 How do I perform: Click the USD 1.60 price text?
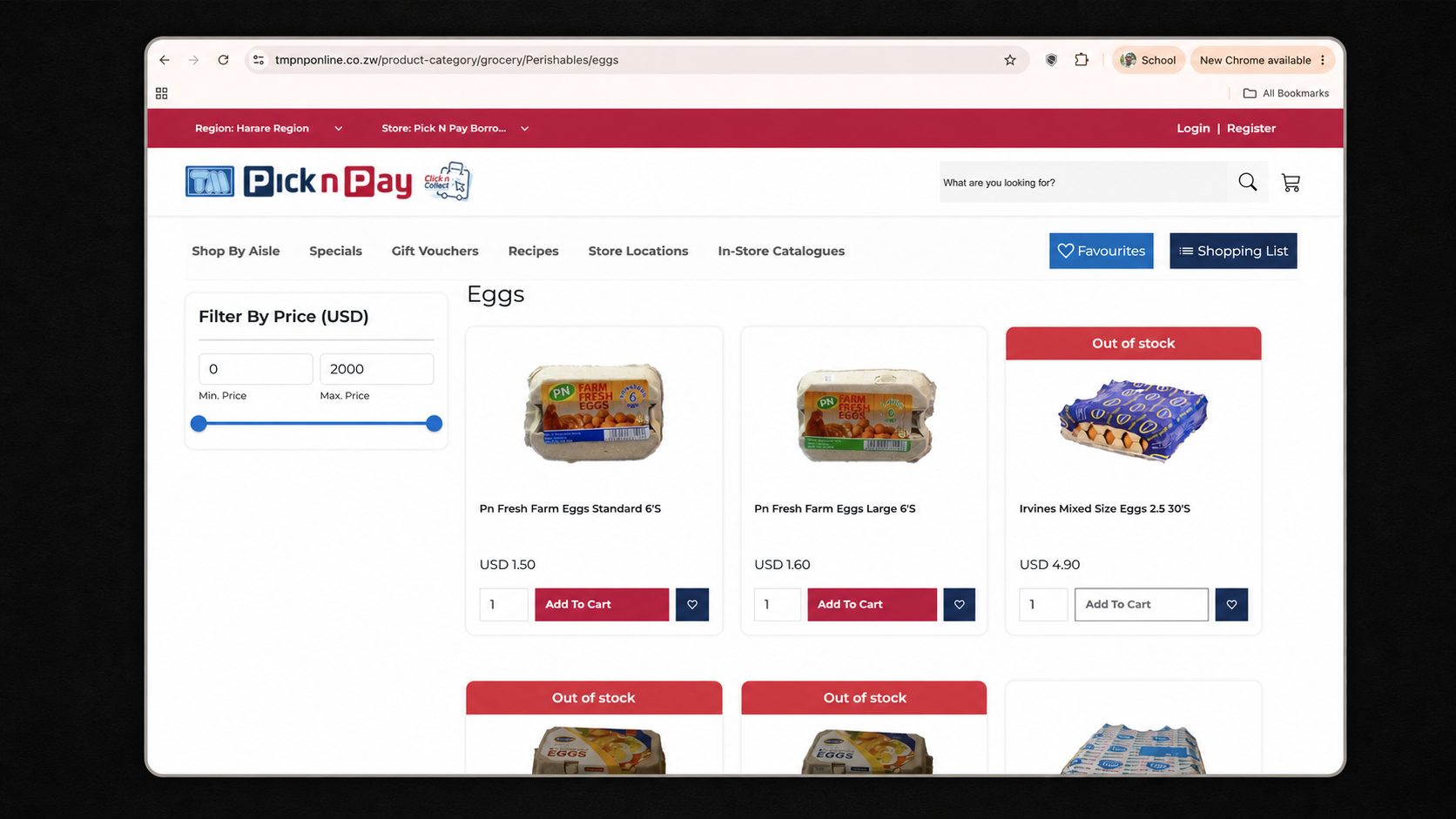click(782, 564)
